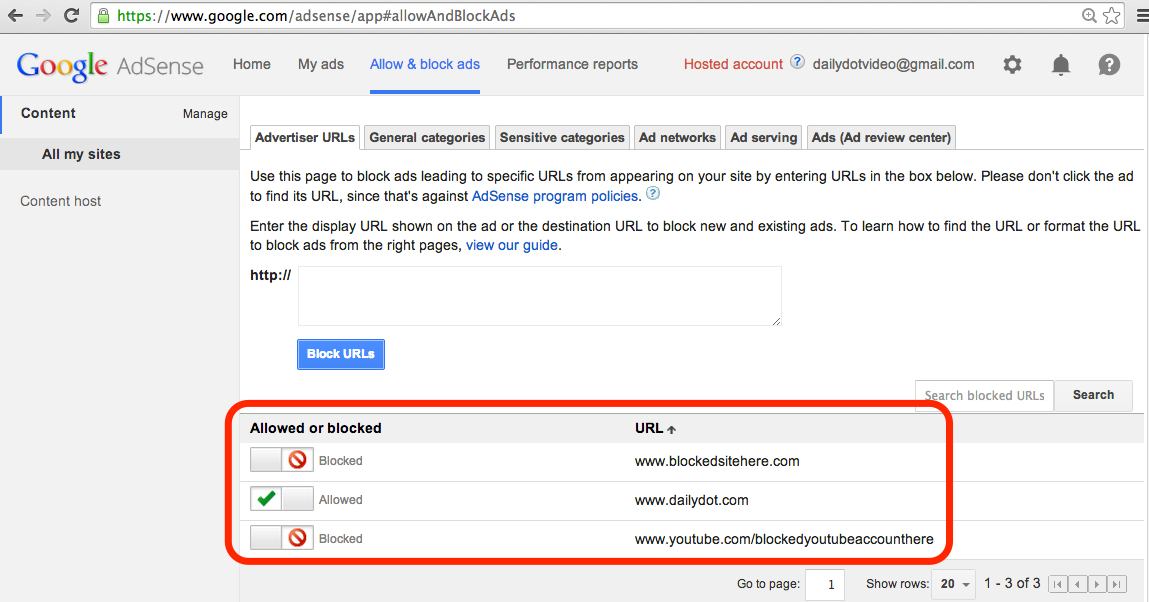Open the Show rows dropdown

(955, 584)
